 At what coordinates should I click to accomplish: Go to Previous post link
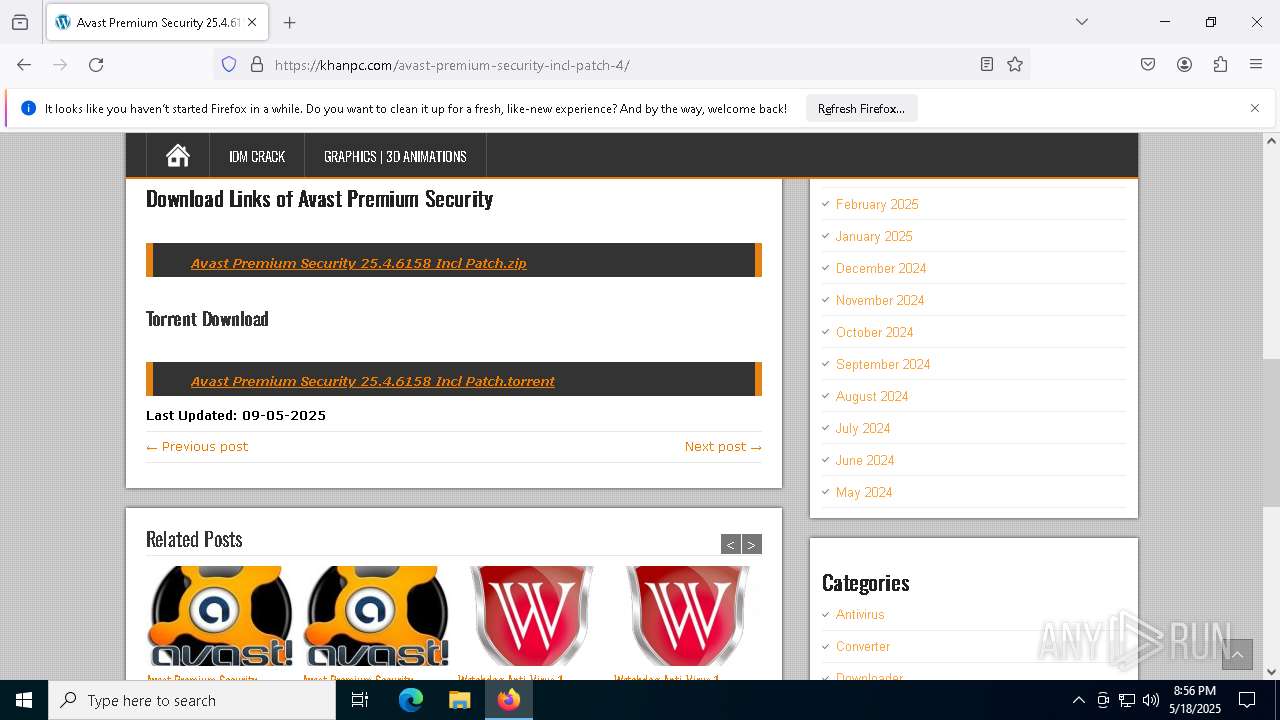[x=197, y=446]
